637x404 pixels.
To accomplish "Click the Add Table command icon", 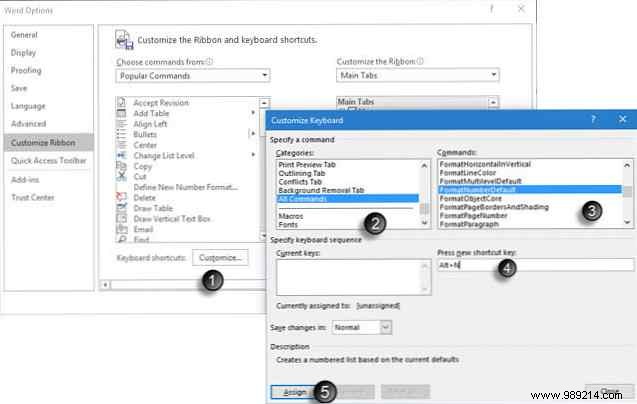I will pos(121,113).
